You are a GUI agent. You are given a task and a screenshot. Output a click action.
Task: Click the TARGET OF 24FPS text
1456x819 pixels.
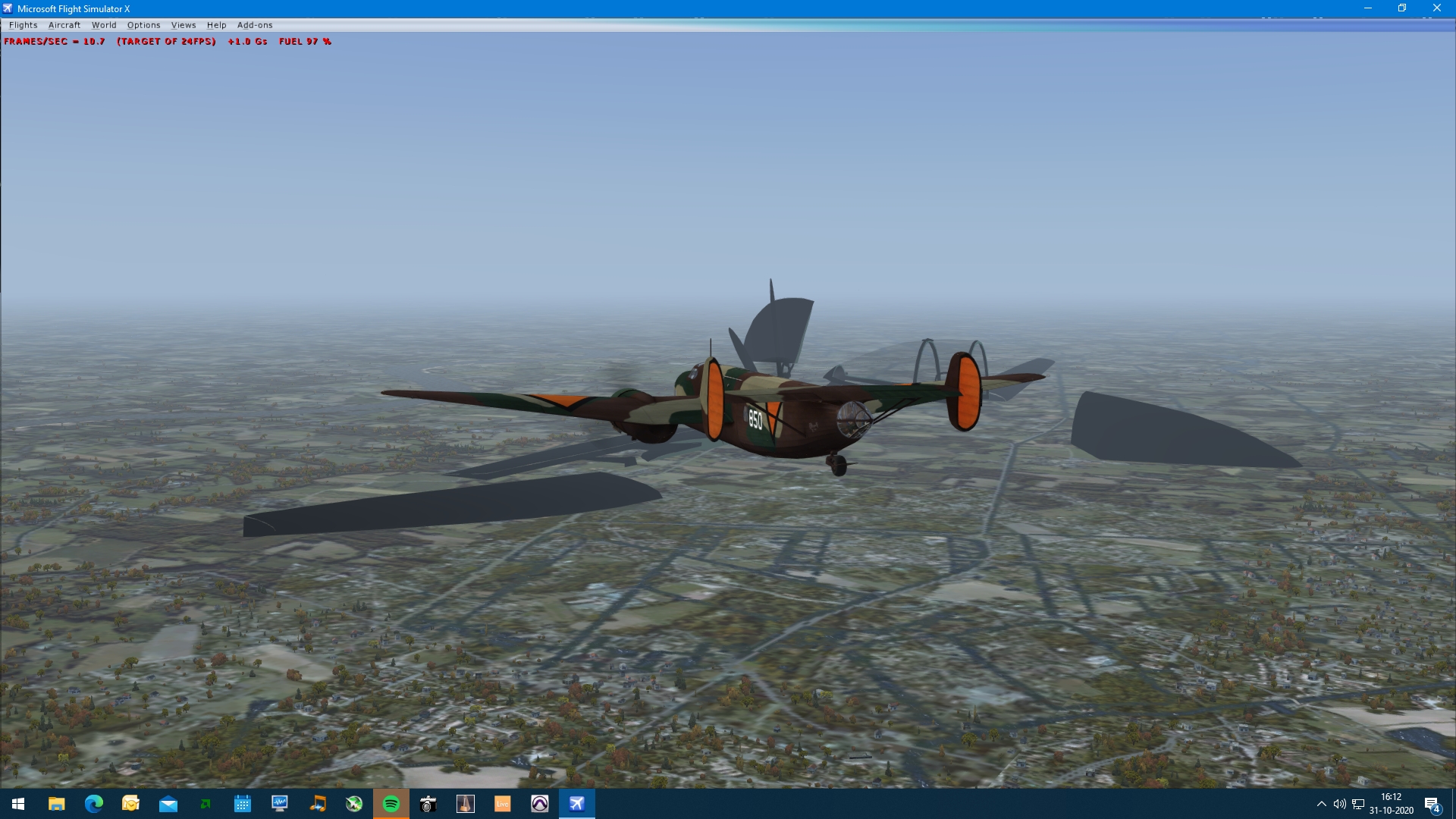(x=166, y=42)
